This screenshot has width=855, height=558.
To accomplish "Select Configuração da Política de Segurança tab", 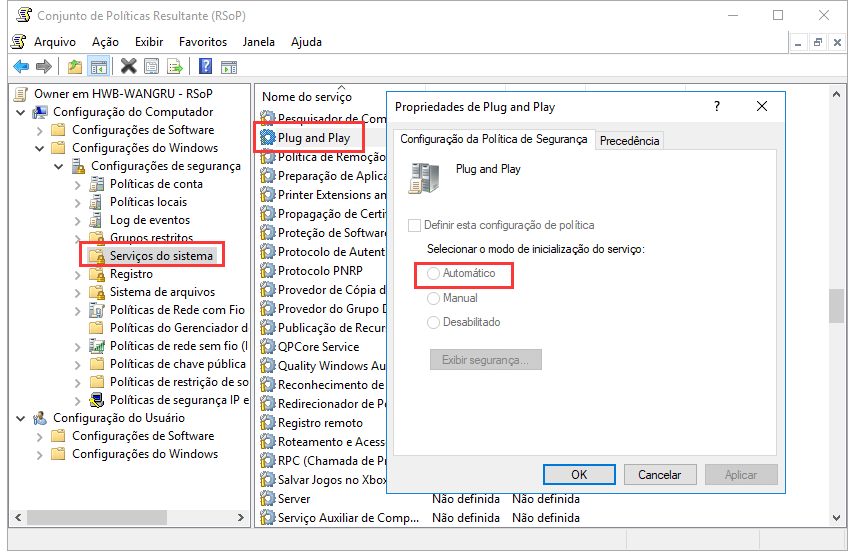I will point(493,139).
